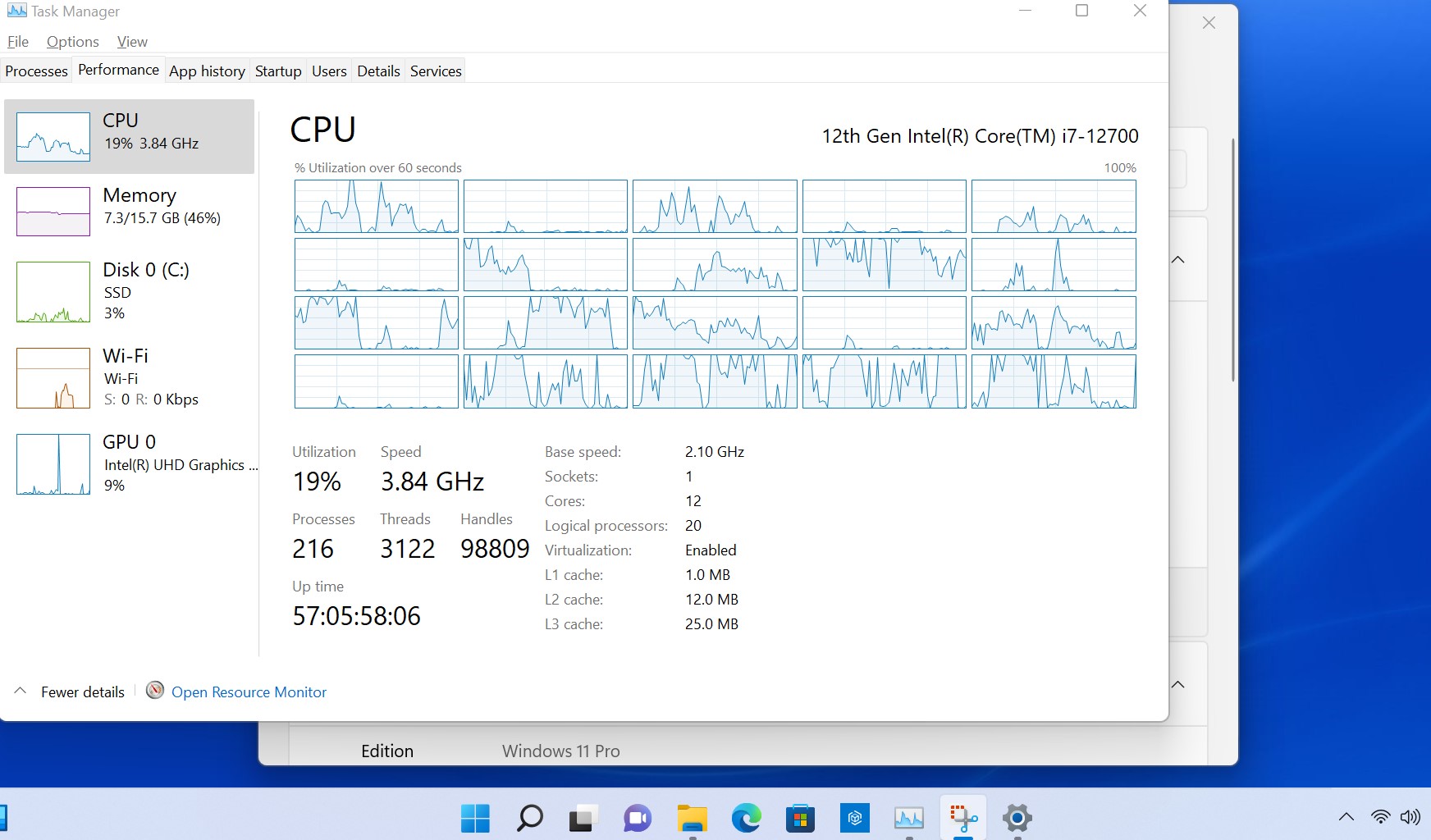Screen dimensions: 1431x840
Task: Switch to Snipping Tool on the taskbar
Action: (963, 818)
